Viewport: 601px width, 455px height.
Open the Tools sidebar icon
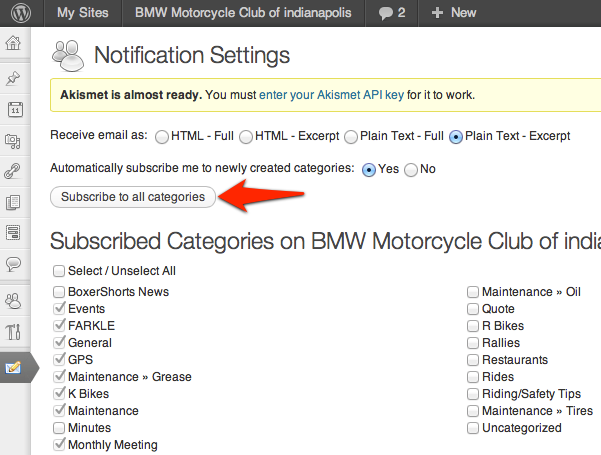[x=13, y=332]
